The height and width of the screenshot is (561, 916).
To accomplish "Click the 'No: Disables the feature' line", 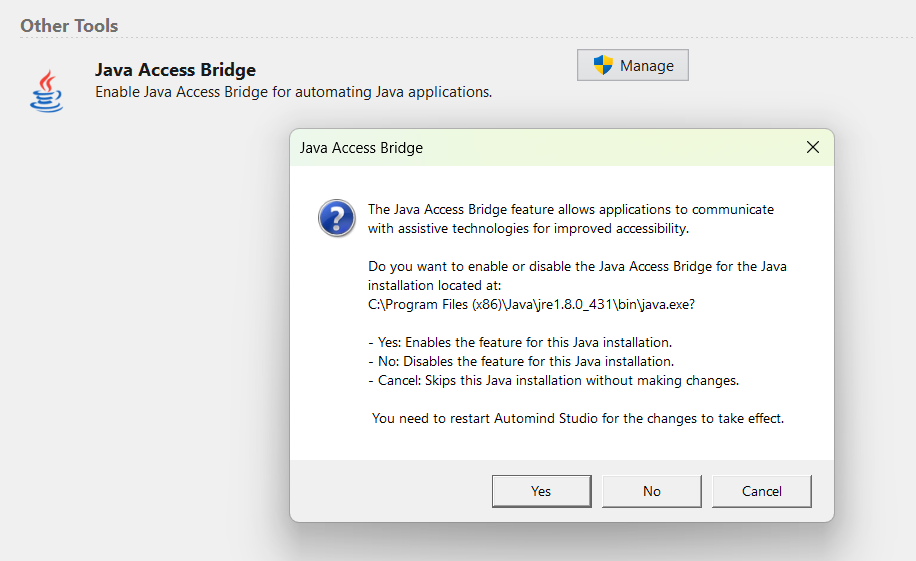I will pyautogui.click(x=520, y=361).
